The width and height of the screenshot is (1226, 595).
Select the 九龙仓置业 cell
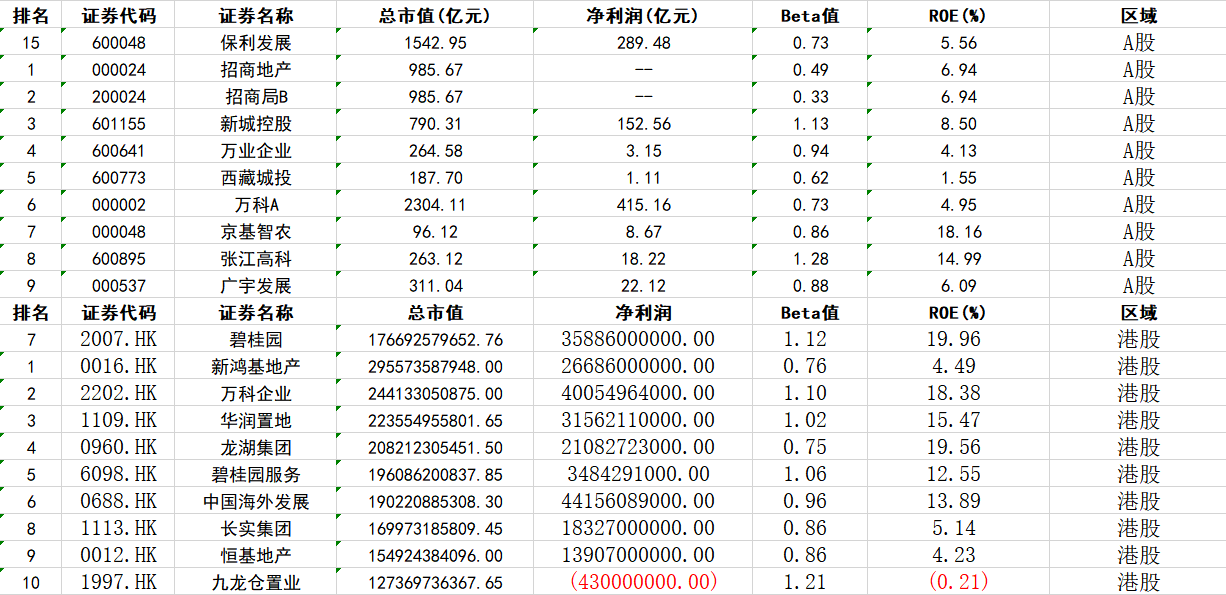coord(255,583)
